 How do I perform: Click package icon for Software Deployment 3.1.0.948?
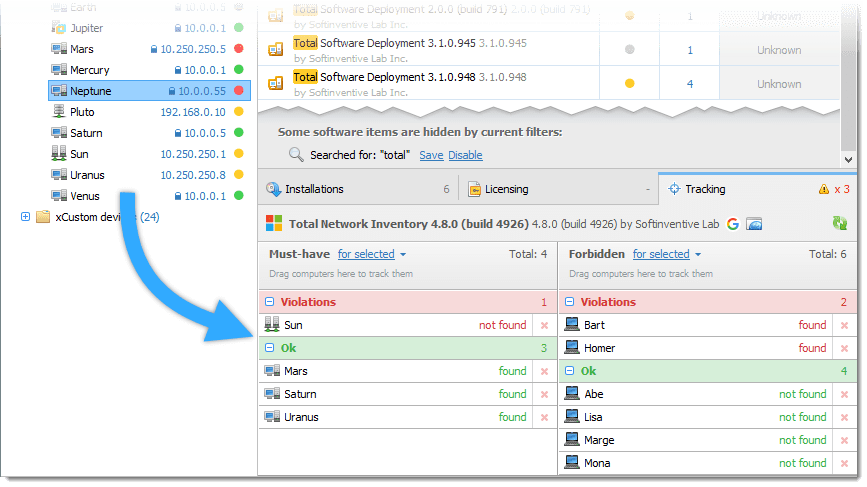coord(275,83)
